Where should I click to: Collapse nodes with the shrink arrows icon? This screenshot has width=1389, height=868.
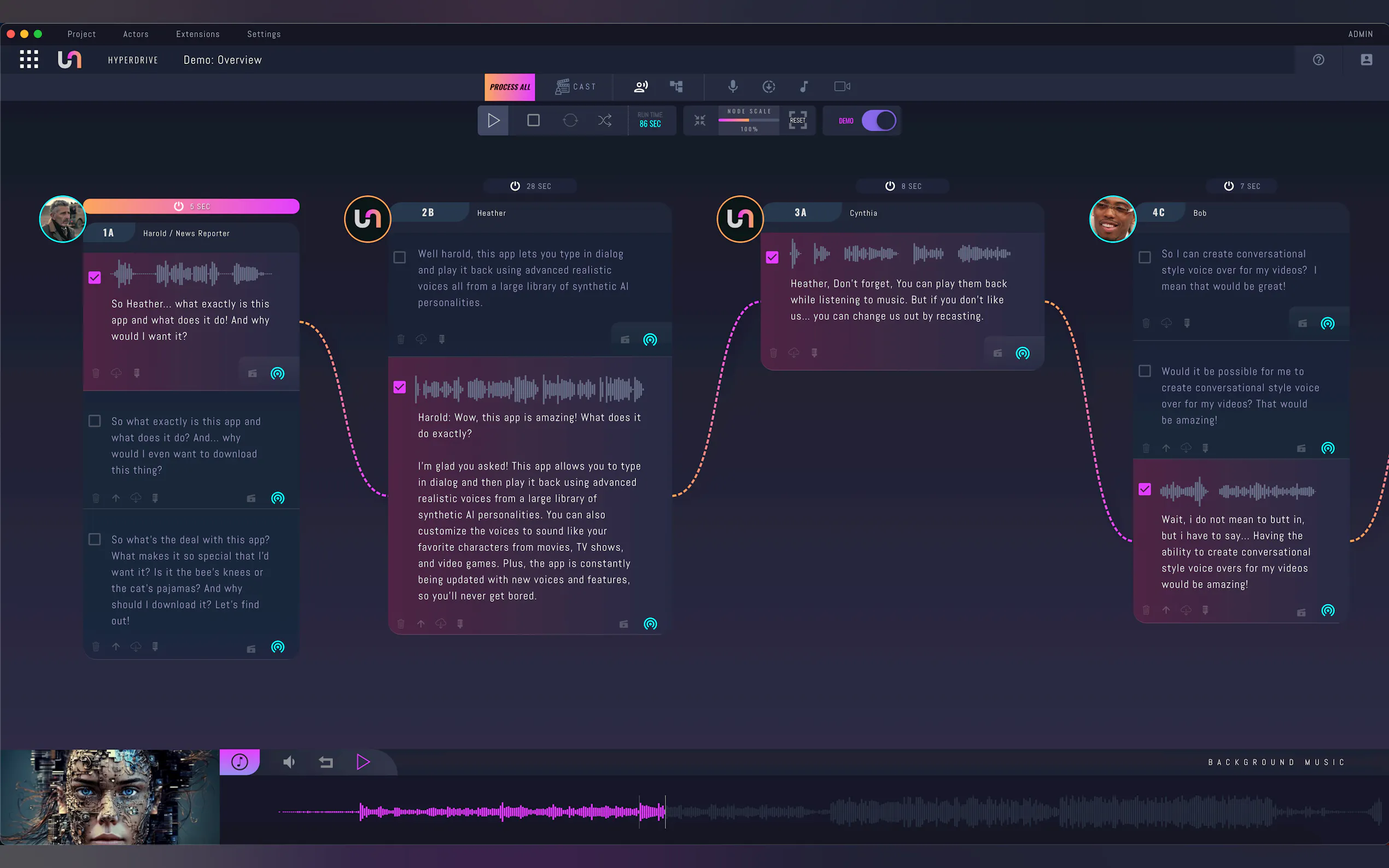coord(699,121)
